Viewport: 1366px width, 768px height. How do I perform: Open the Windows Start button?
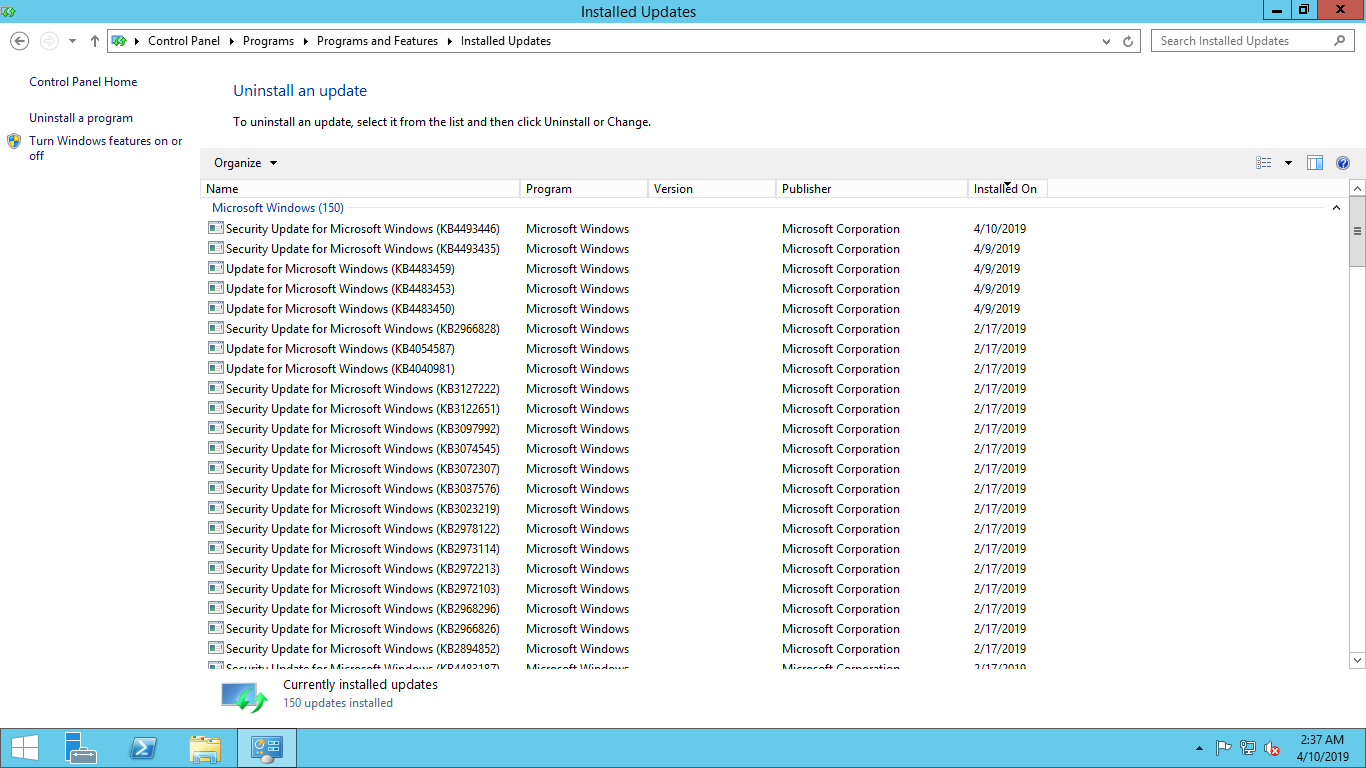24,748
